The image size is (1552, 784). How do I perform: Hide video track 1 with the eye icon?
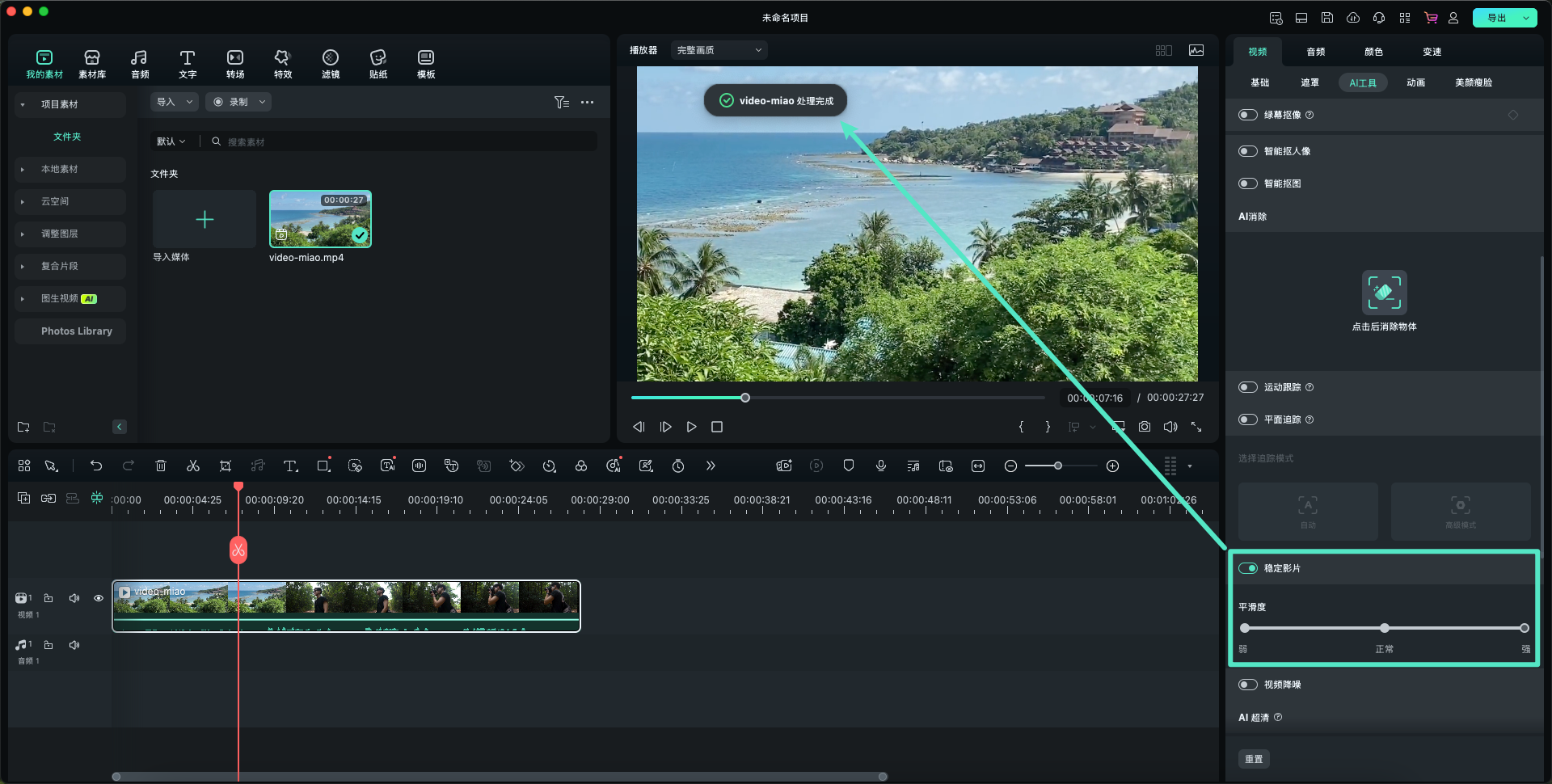(x=99, y=598)
